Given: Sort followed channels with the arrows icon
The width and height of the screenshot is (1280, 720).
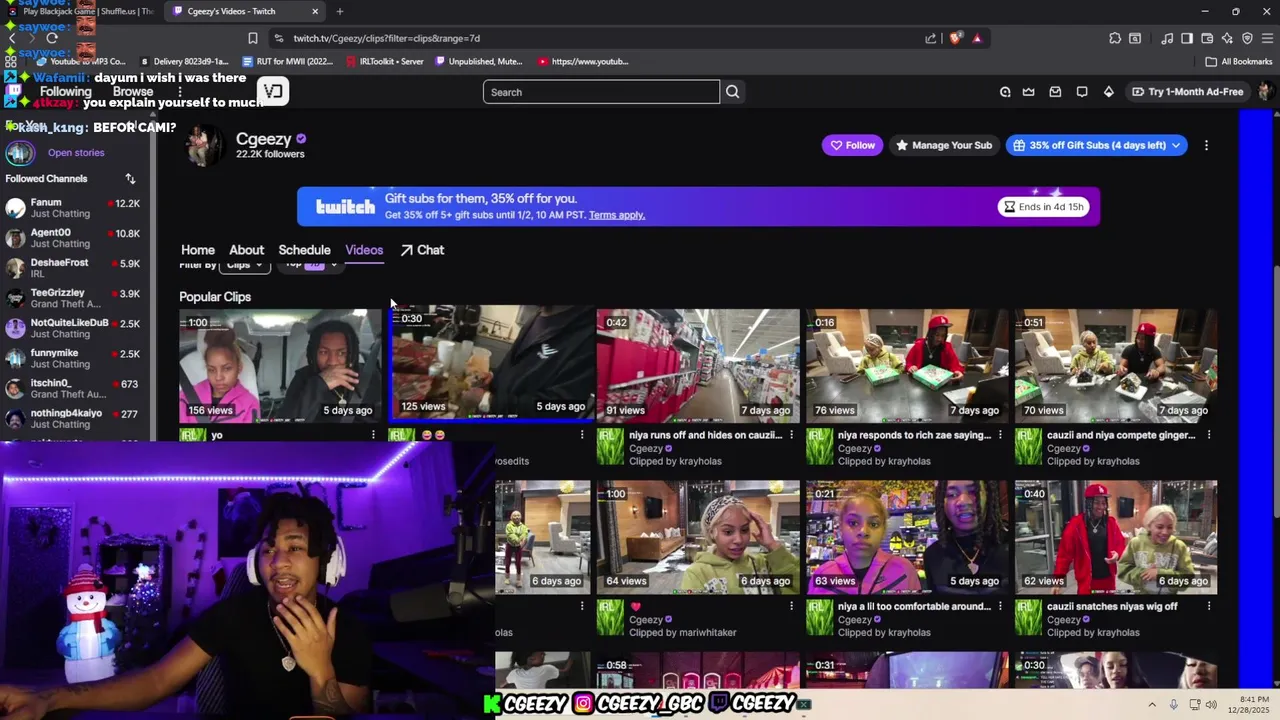Looking at the screenshot, I should (130, 179).
